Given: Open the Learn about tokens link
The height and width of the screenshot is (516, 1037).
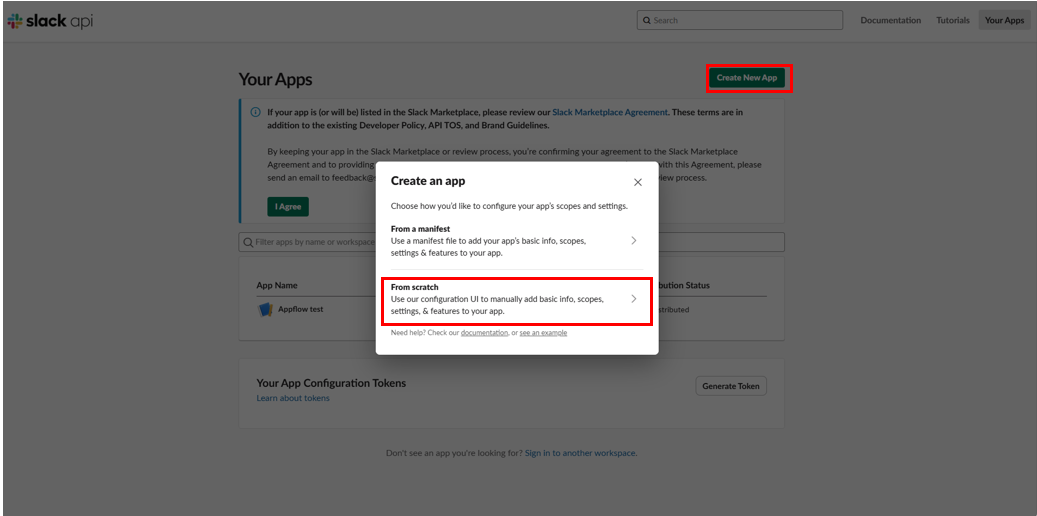Looking at the screenshot, I should coord(293,398).
